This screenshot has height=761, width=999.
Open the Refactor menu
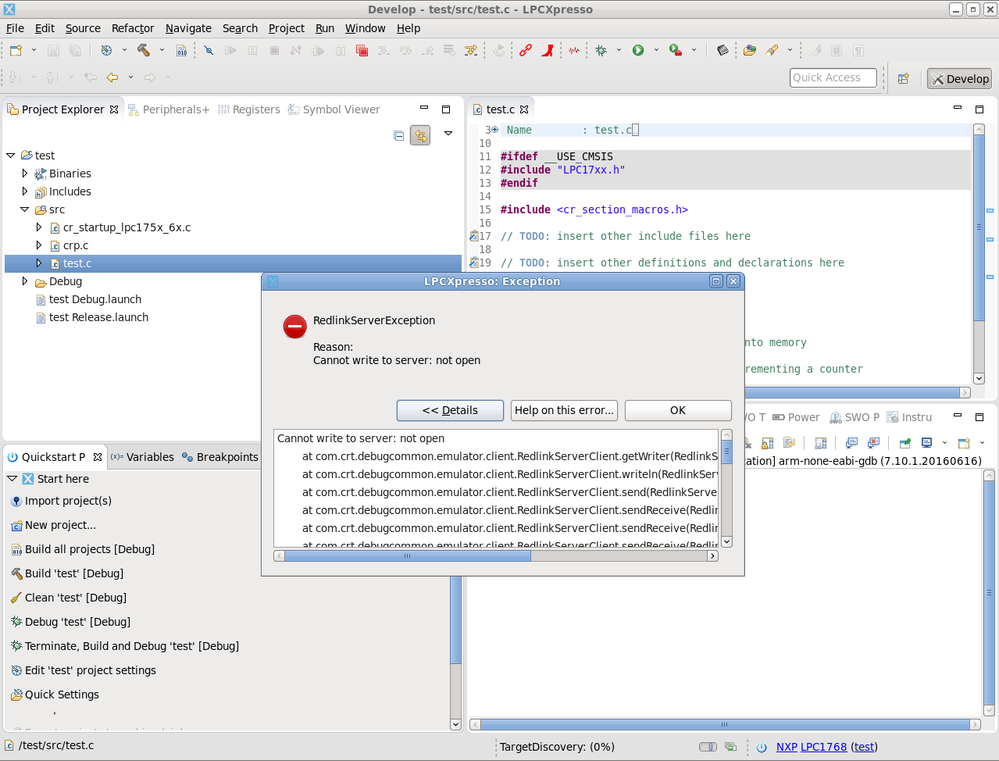point(133,28)
